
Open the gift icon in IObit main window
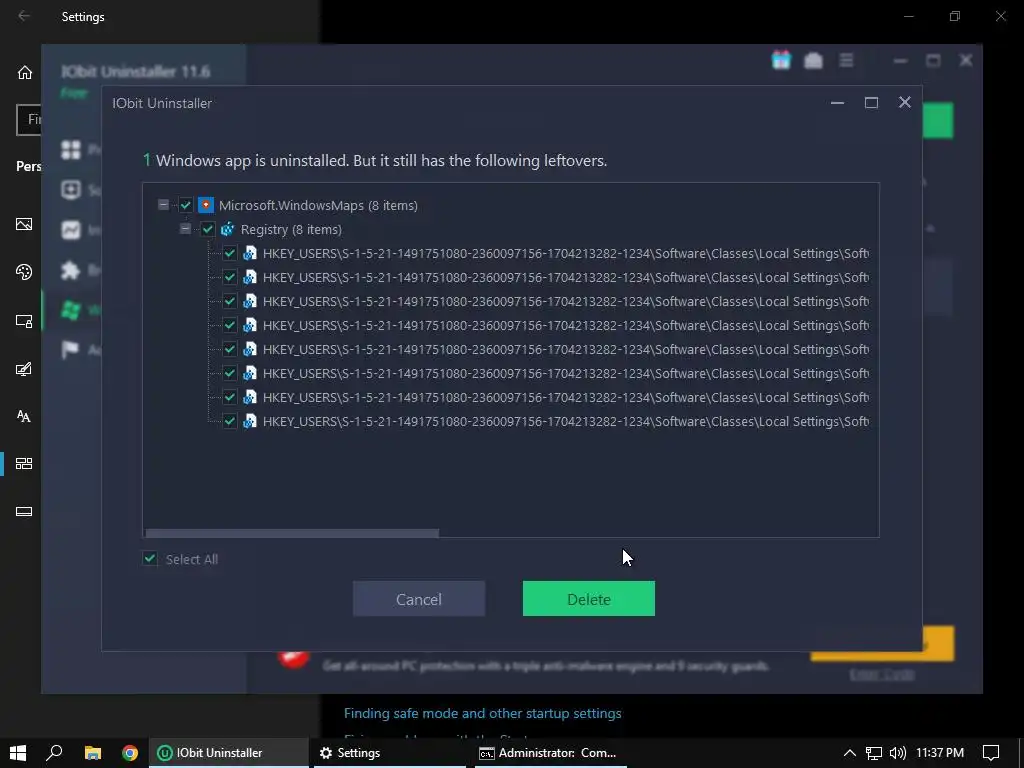[x=781, y=60]
